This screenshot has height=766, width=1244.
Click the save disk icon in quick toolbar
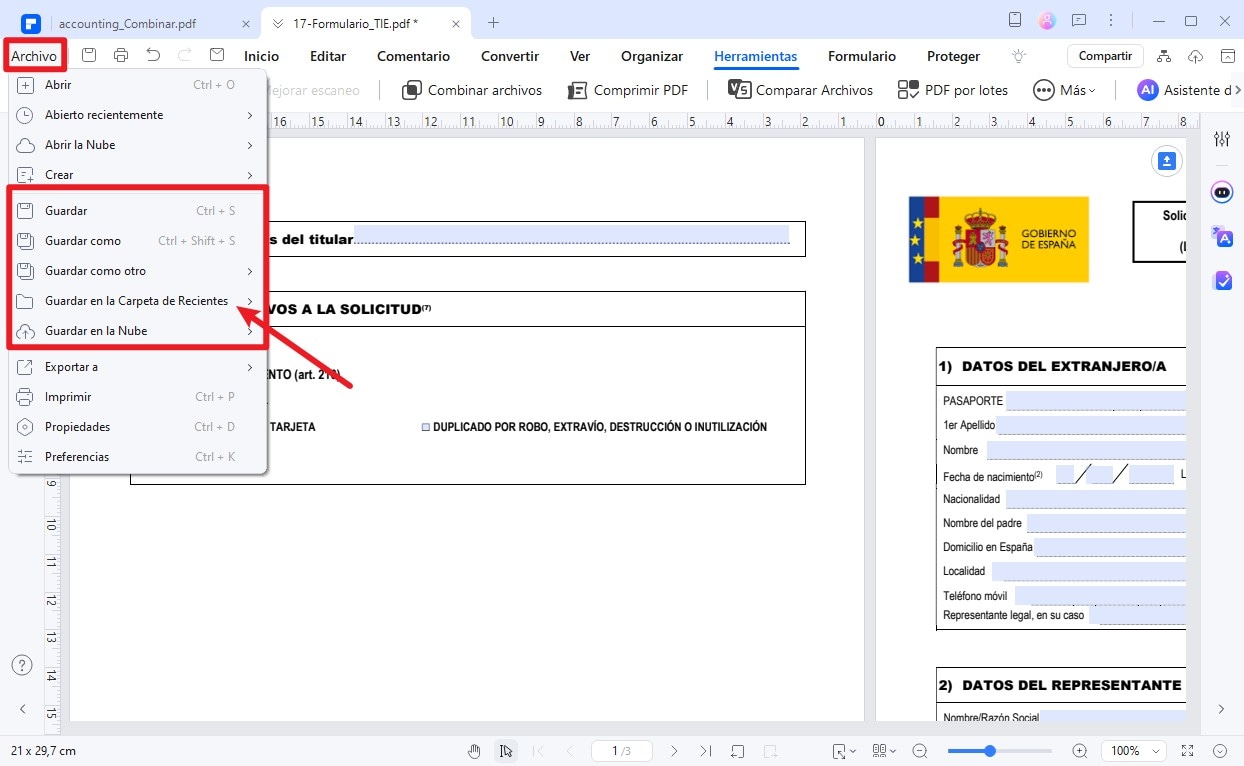pyautogui.click(x=89, y=56)
